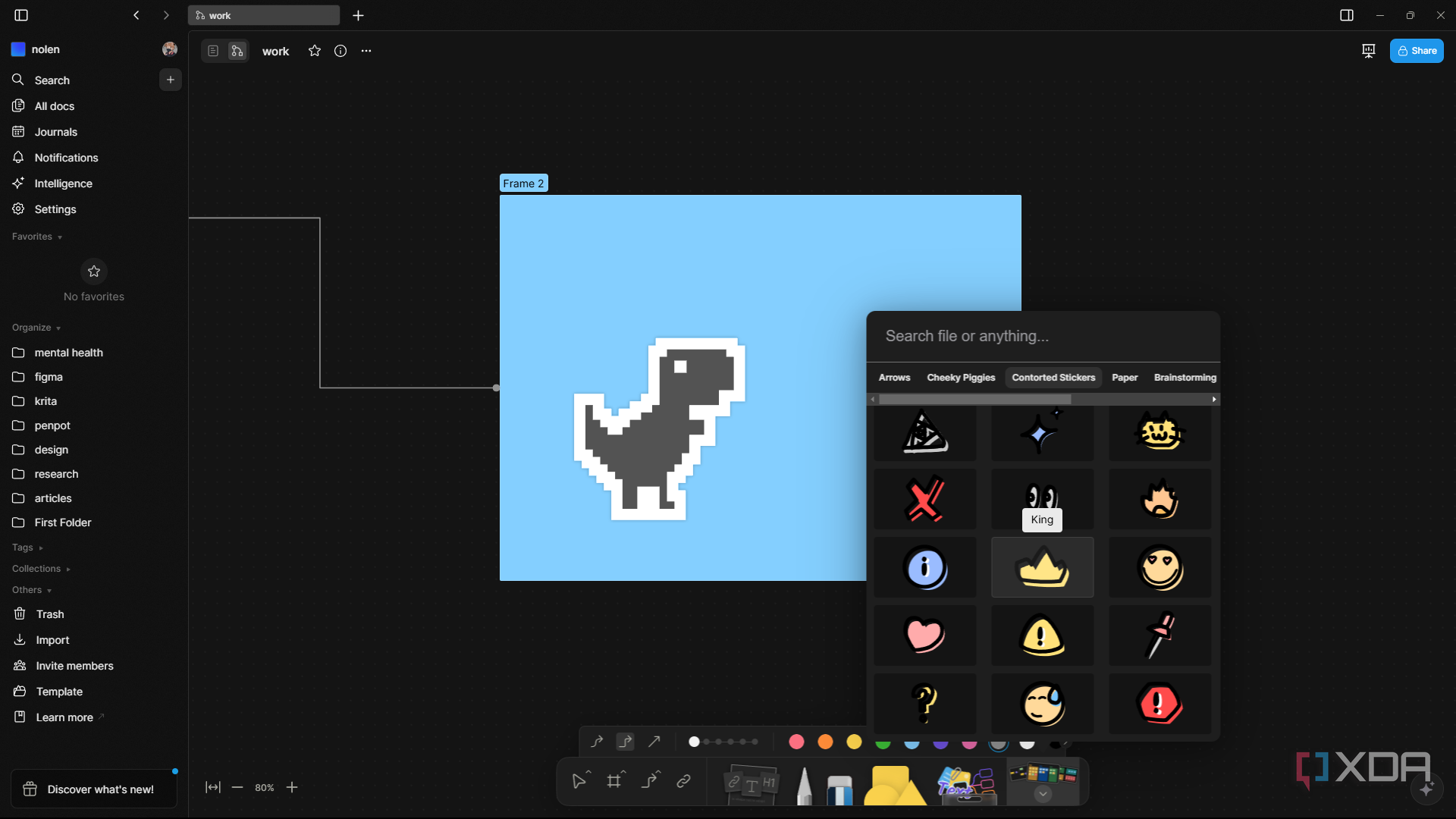Image resolution: width=1456 pixels, height=819 pixels.
Task: Choose the elbowed connector style
Action: [626, 742]
